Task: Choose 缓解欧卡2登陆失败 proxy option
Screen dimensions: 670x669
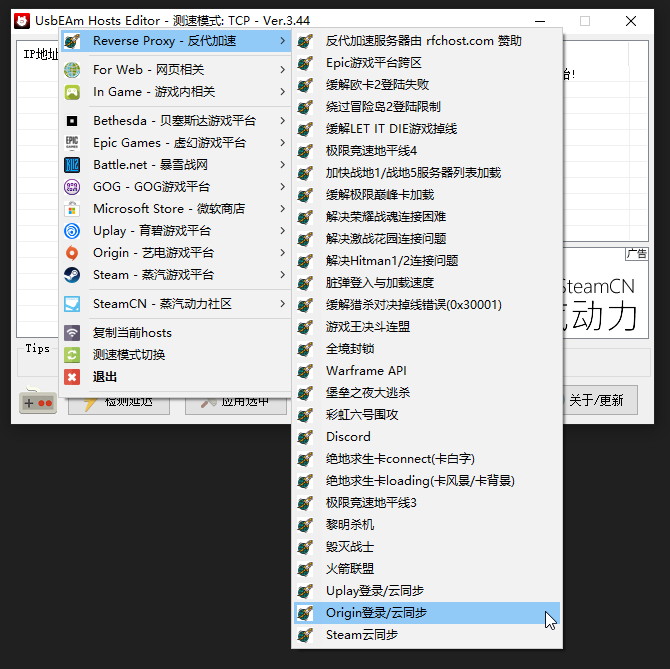Action: click(x=427, y=85)
